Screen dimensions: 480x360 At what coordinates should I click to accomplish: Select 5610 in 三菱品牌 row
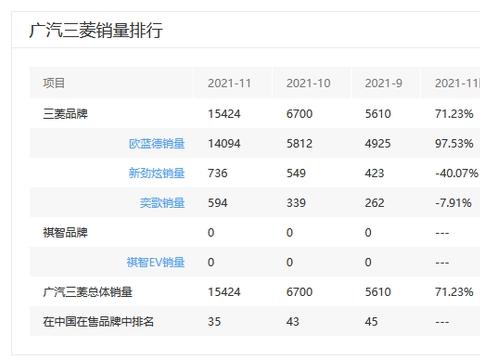pyautogui.click(x=378, y=114)
